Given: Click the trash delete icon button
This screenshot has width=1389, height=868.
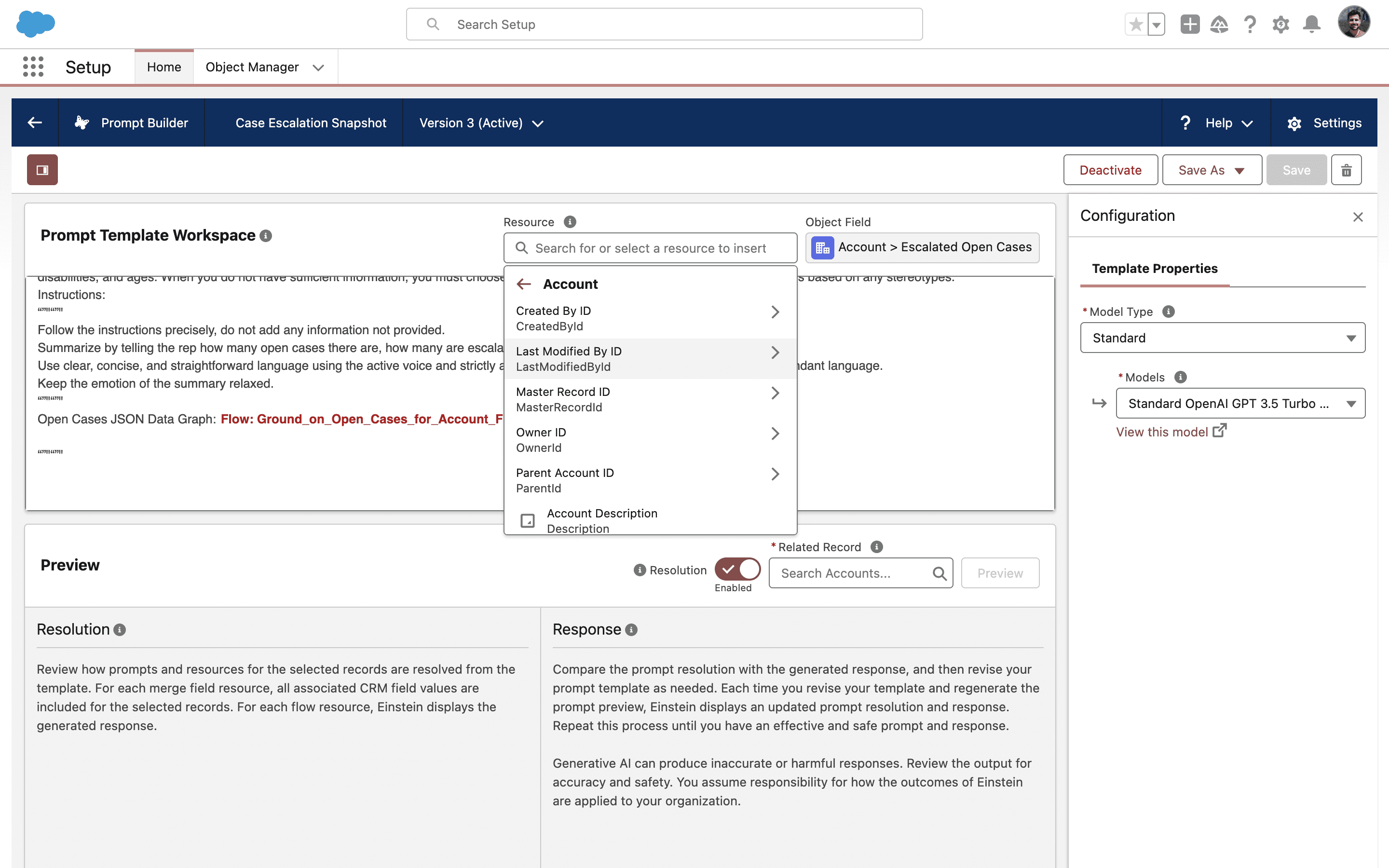Looking at the screenshot, I should pos(1346,170).
